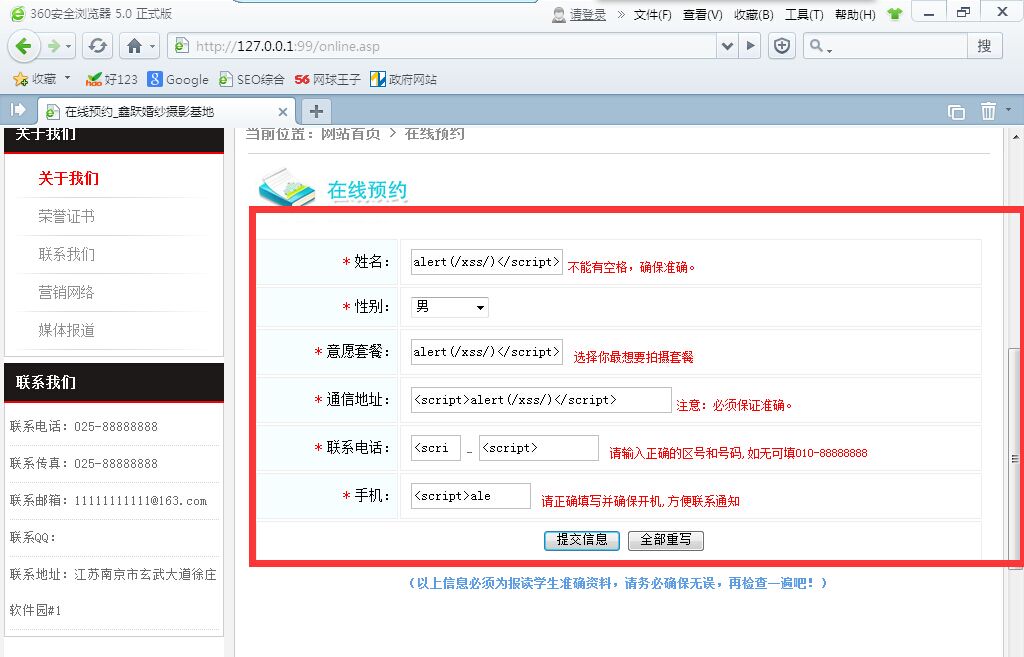
Task: Click the menu bar expand chevron
Action: (x=620, y=14)
